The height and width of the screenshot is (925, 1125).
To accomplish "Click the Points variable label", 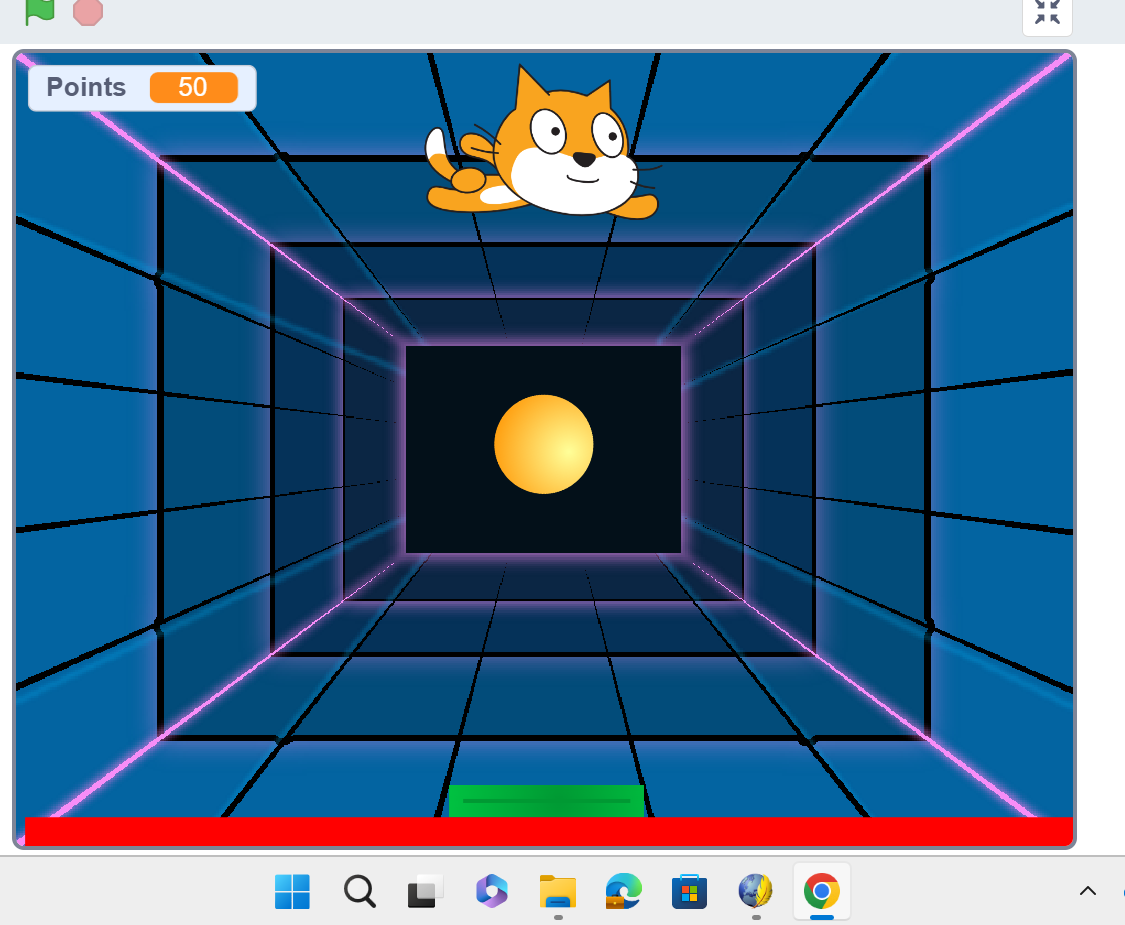I will (86, 88).
